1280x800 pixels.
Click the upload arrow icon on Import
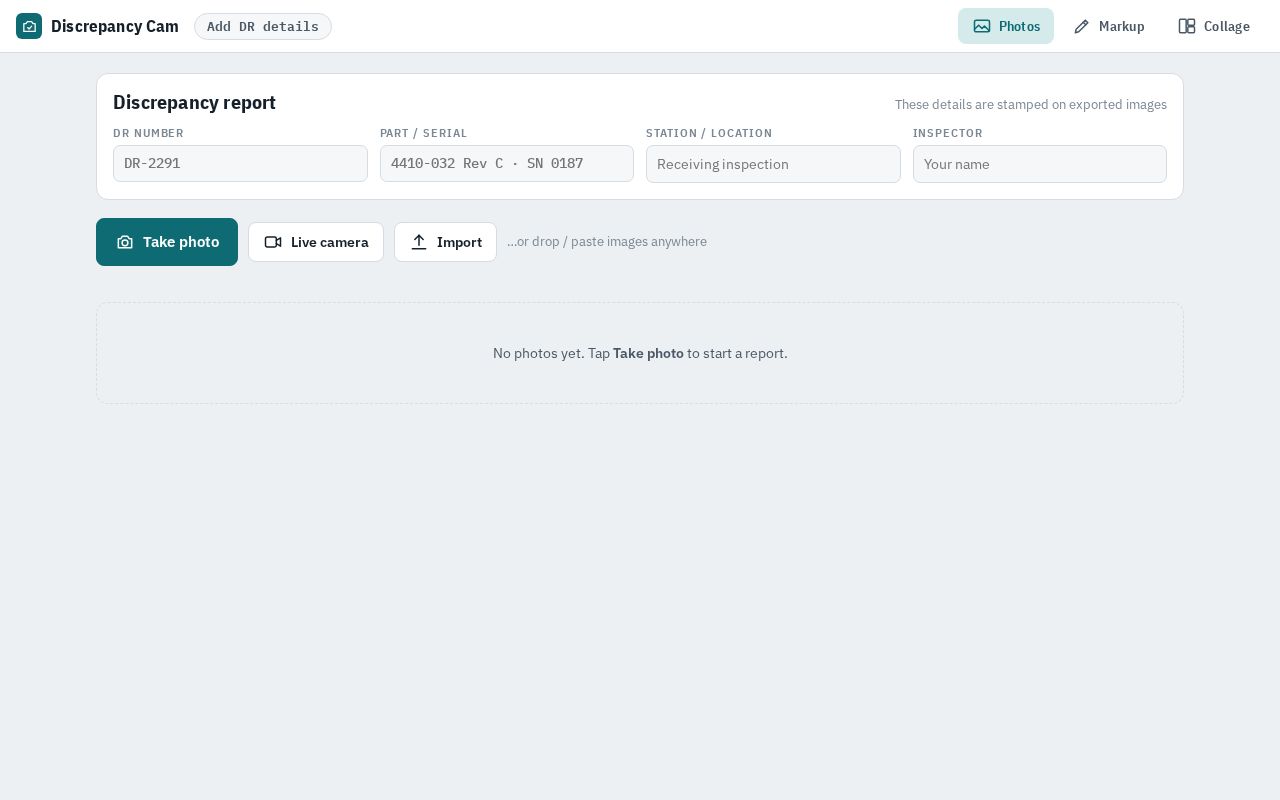coord(419,242)
